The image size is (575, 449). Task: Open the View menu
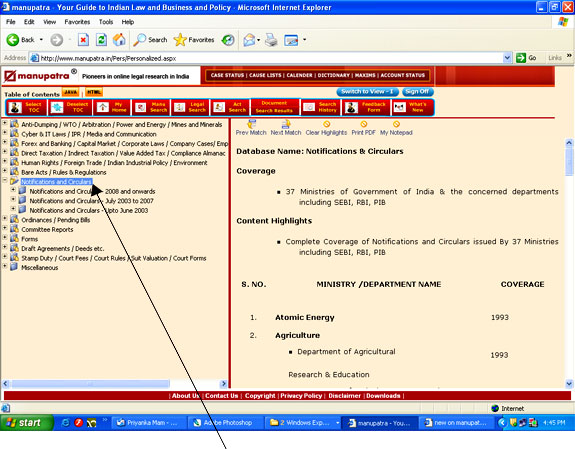click(x=50, y=22)
